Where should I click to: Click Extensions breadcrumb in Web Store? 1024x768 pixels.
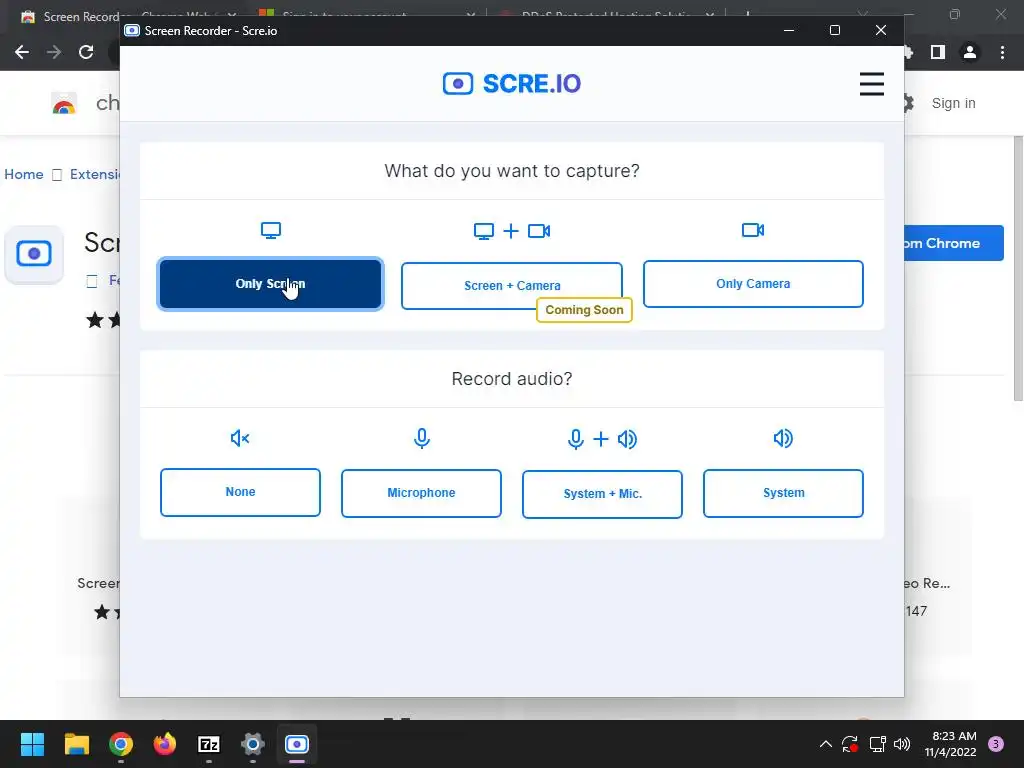(x=95, y=174)
